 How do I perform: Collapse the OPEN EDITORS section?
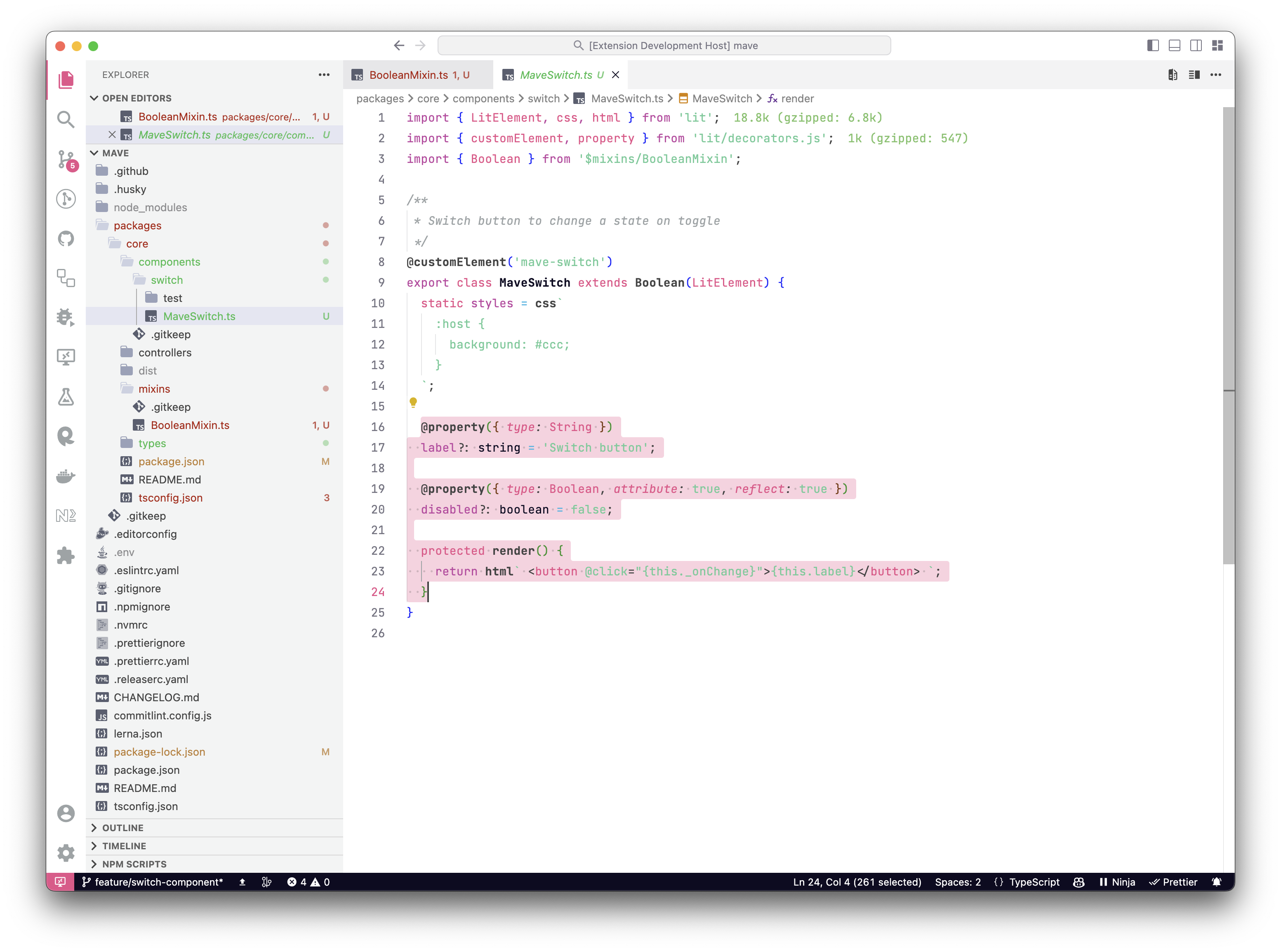point(214,98)
